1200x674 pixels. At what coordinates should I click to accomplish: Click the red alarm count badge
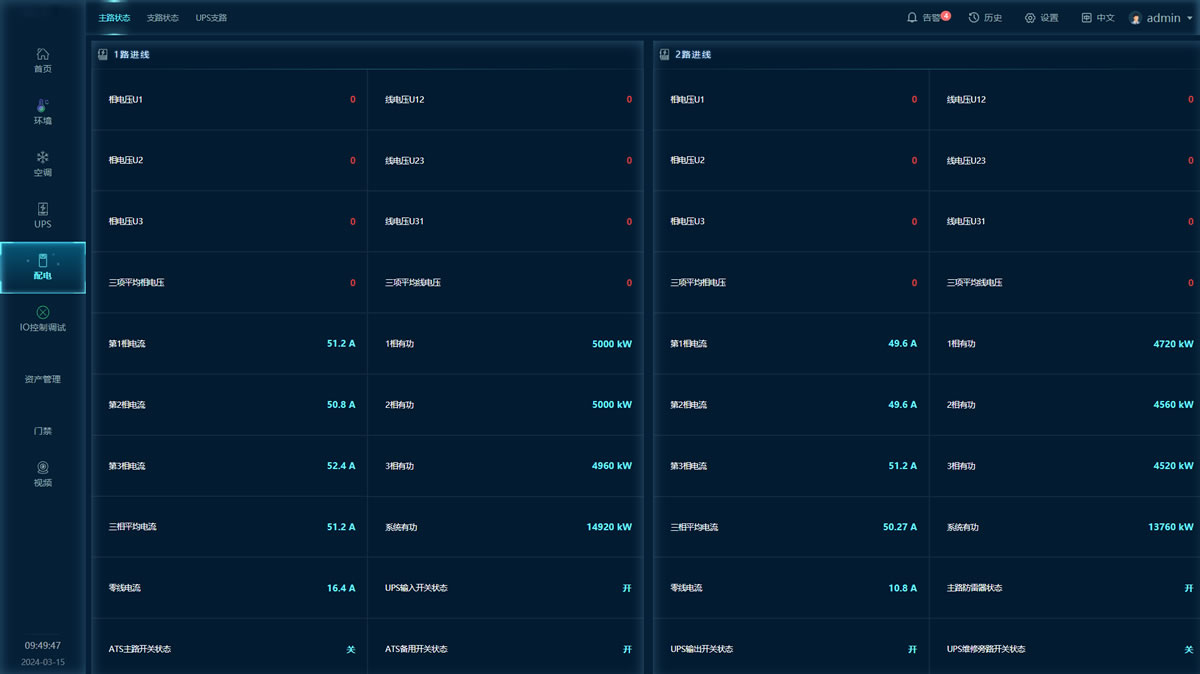point(946,15)
